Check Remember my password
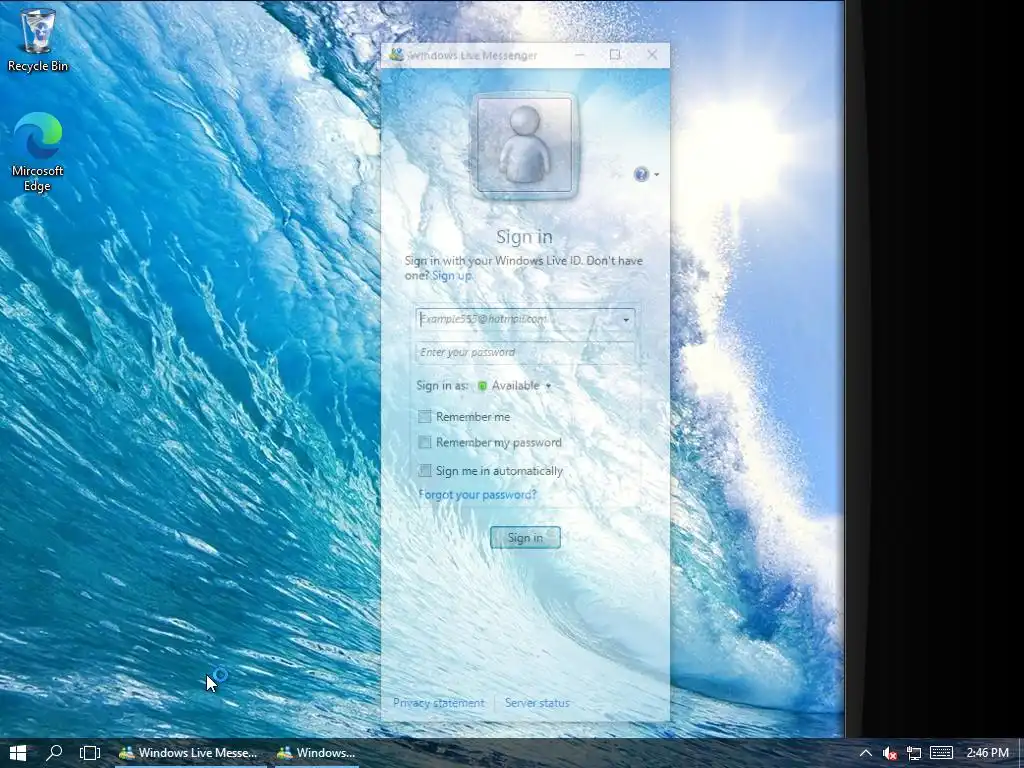 tap(424, 443)
